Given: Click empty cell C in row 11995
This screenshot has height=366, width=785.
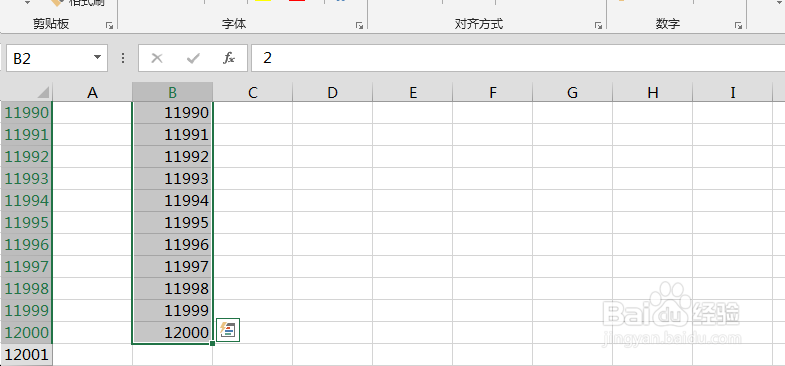Looking at the screenshot, I should coord(252,223).
